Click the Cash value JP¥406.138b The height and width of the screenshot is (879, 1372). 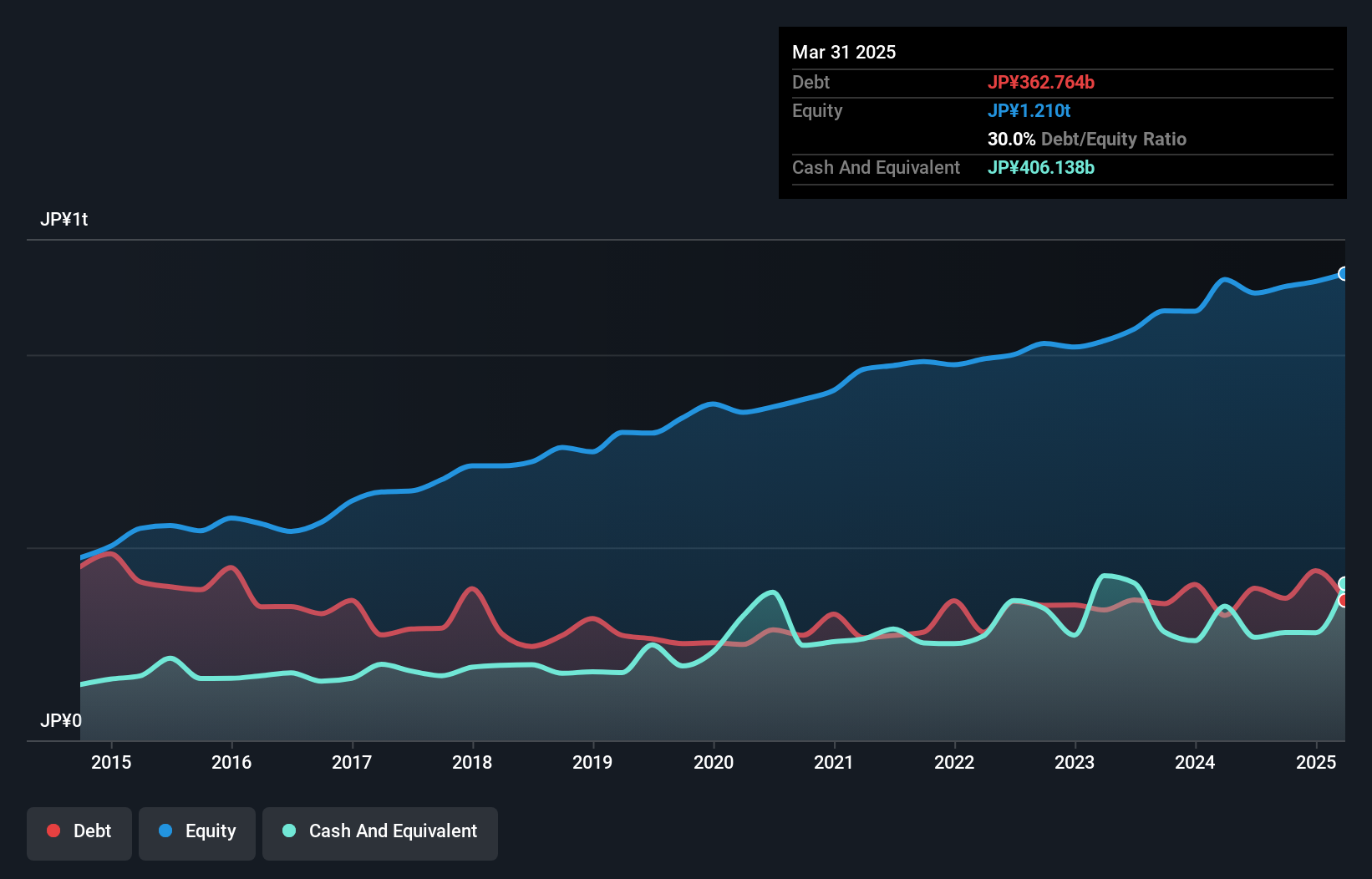tap(1041, 168)
